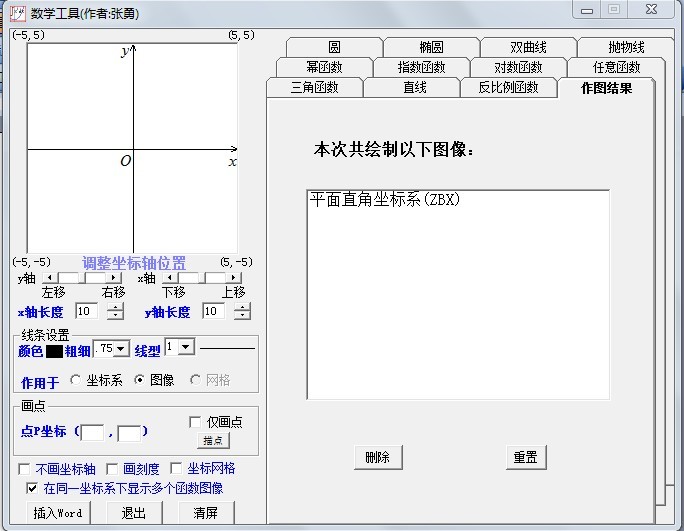Check the 不画坐标轴 option

[24, 469]
